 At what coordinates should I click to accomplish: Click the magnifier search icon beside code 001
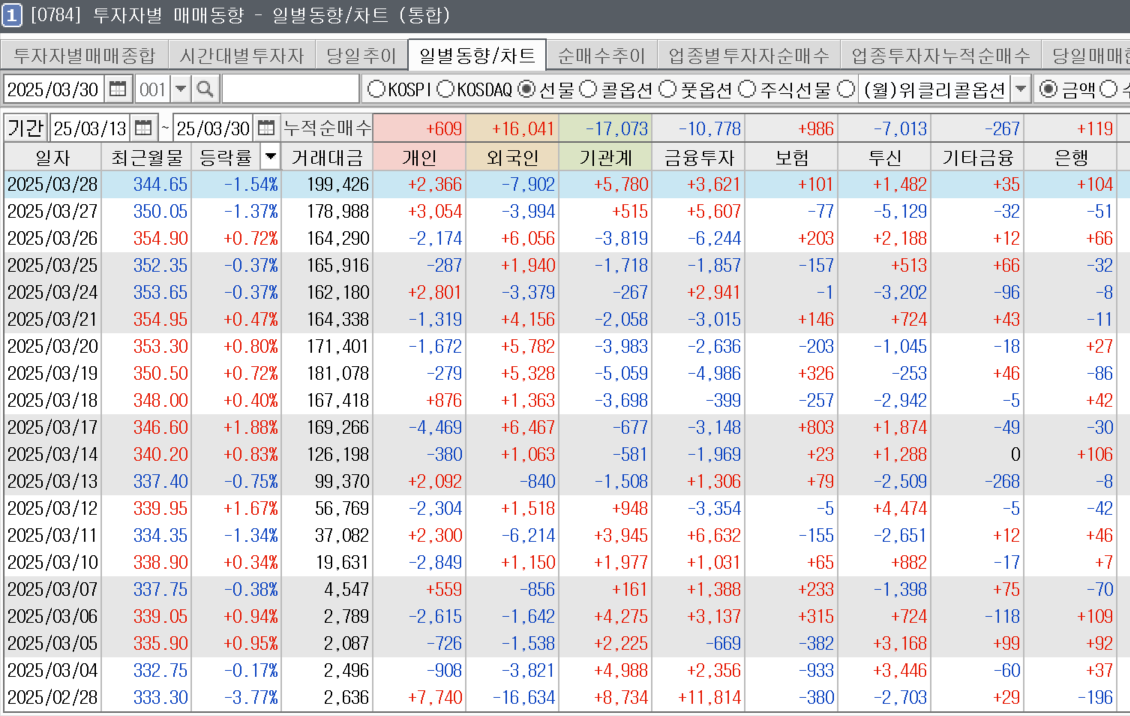[x=205, y=89]
